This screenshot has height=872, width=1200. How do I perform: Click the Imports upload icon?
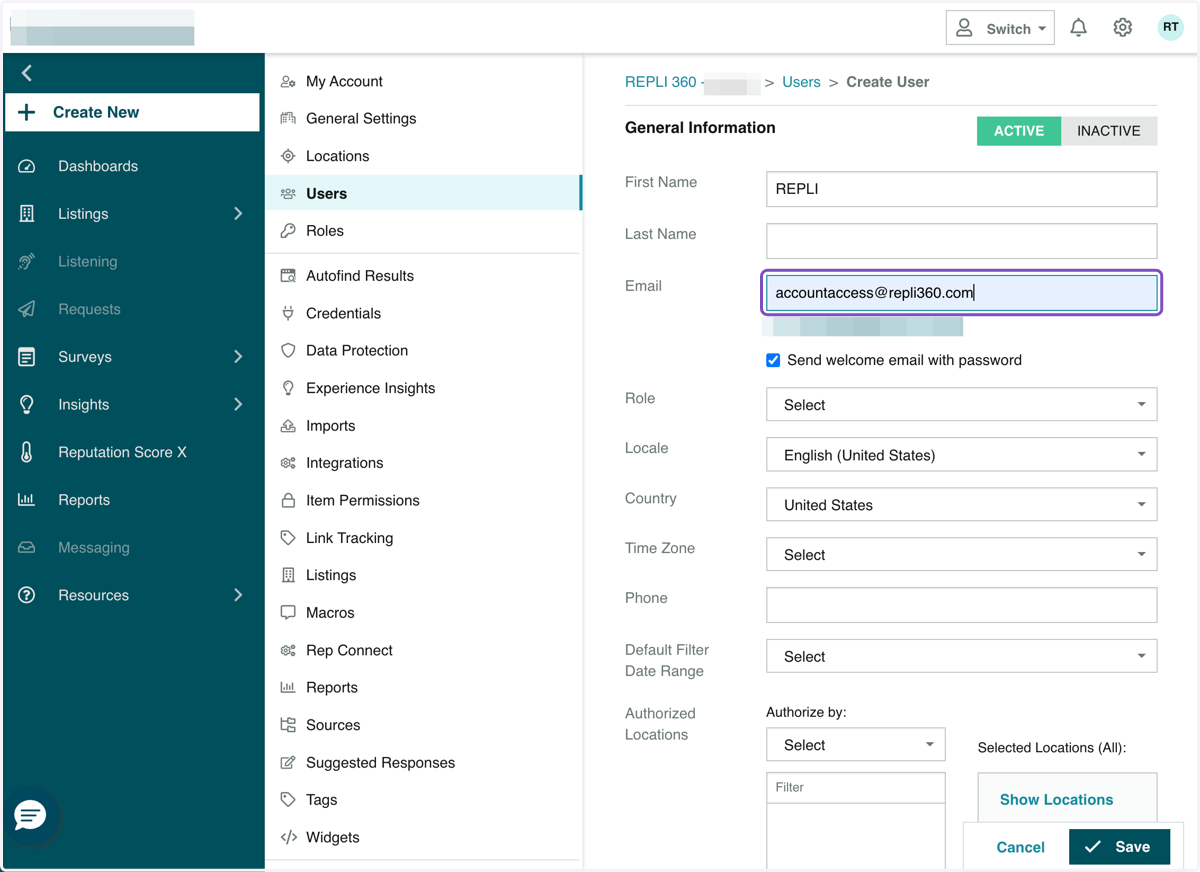[x=288, y=426]
